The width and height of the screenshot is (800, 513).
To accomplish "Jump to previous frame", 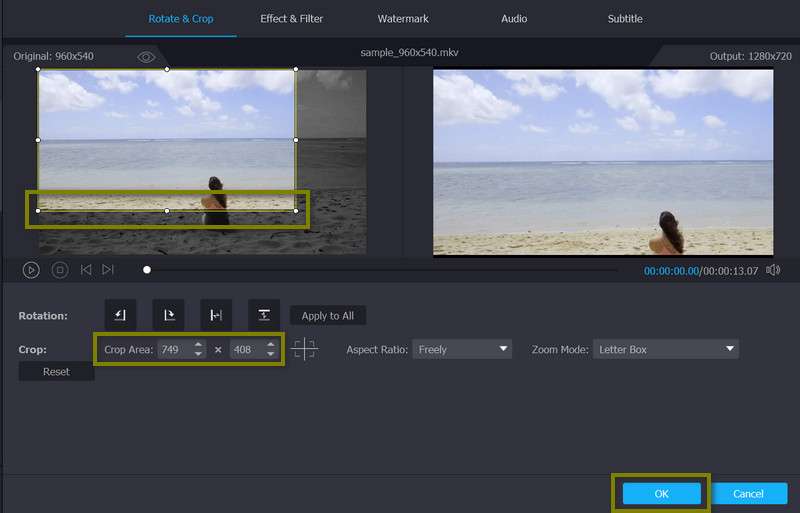I will coord(86,270).
